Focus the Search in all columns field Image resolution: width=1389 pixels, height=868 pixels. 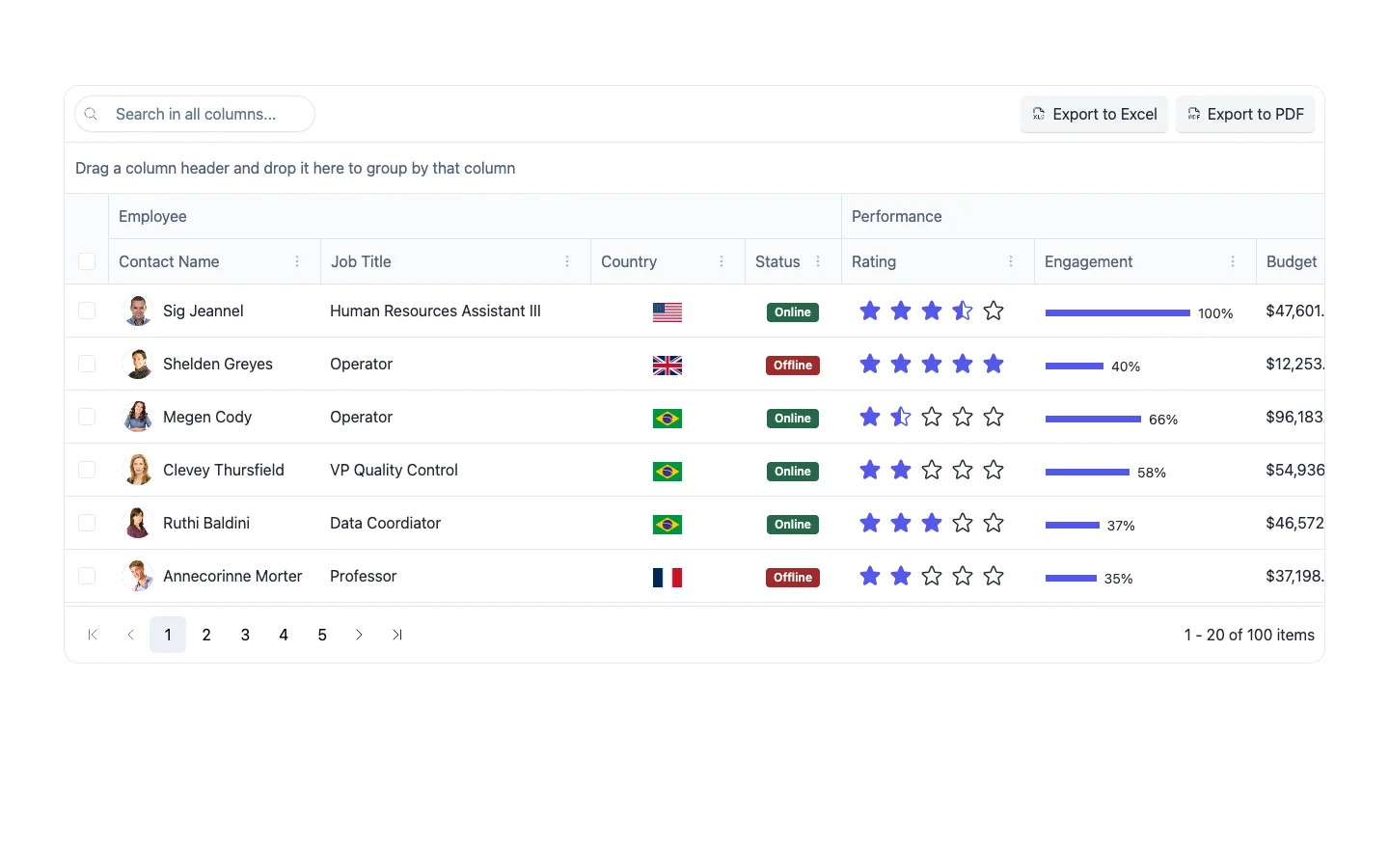195,114
